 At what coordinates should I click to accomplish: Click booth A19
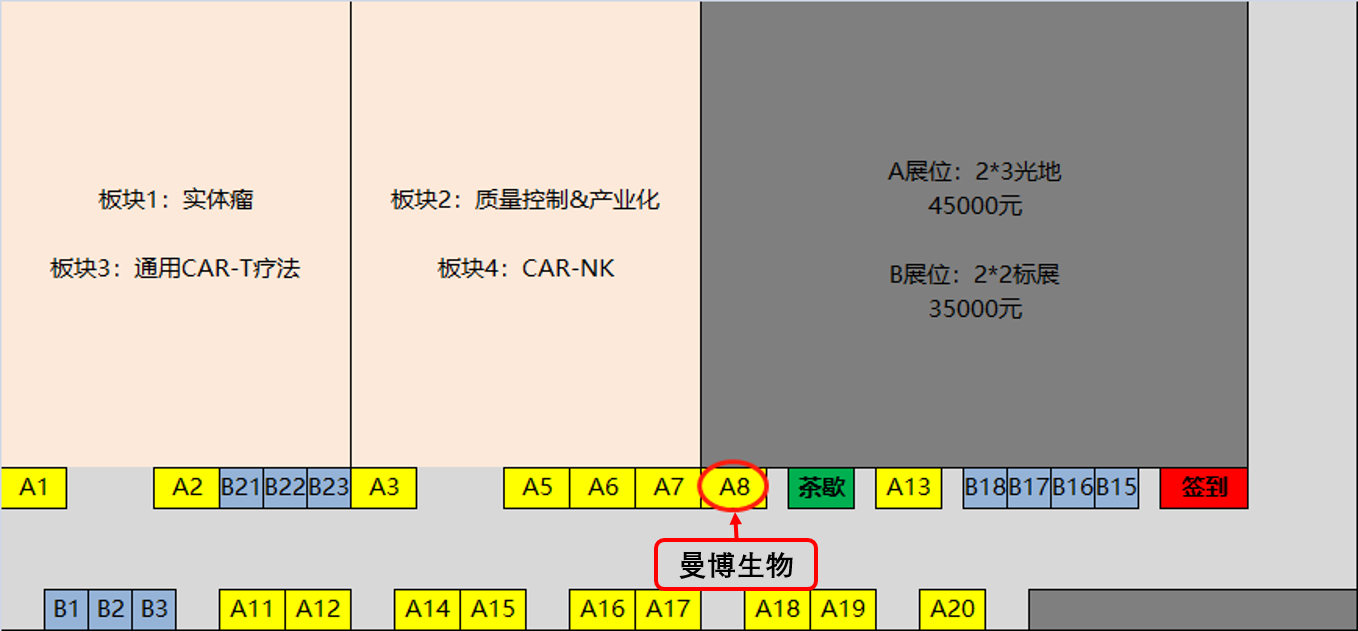pyautogui.click(x=843, y=609)
